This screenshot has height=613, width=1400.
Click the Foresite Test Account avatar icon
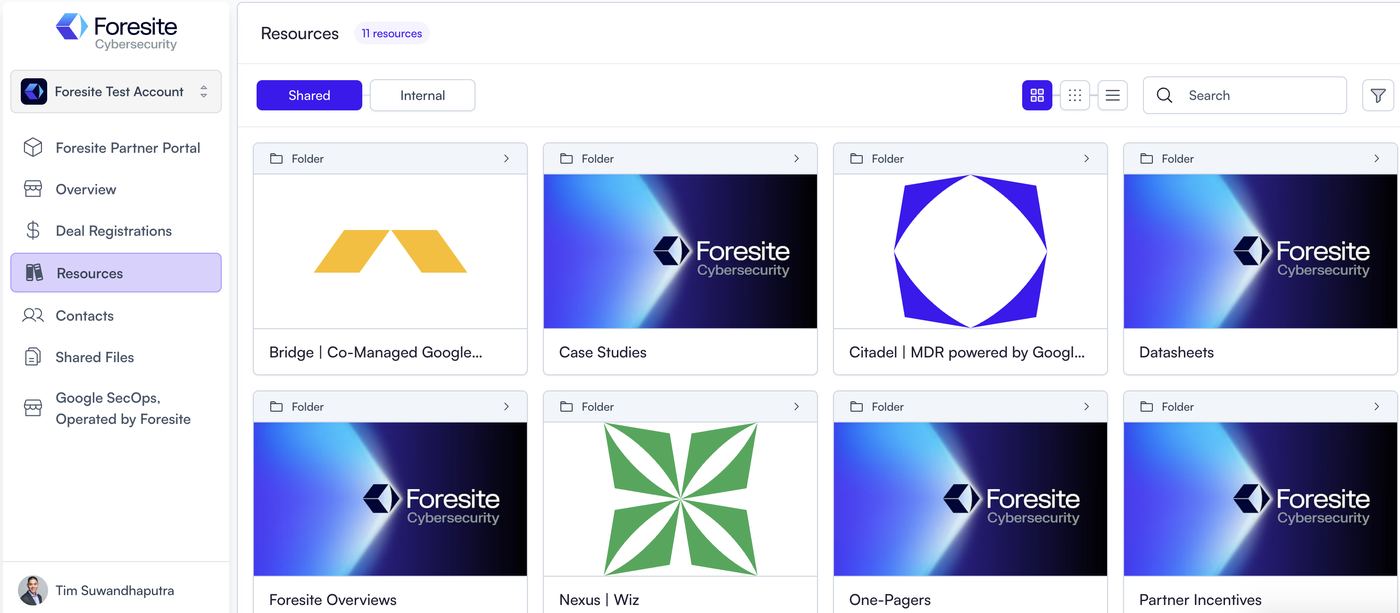click(34, 91)
